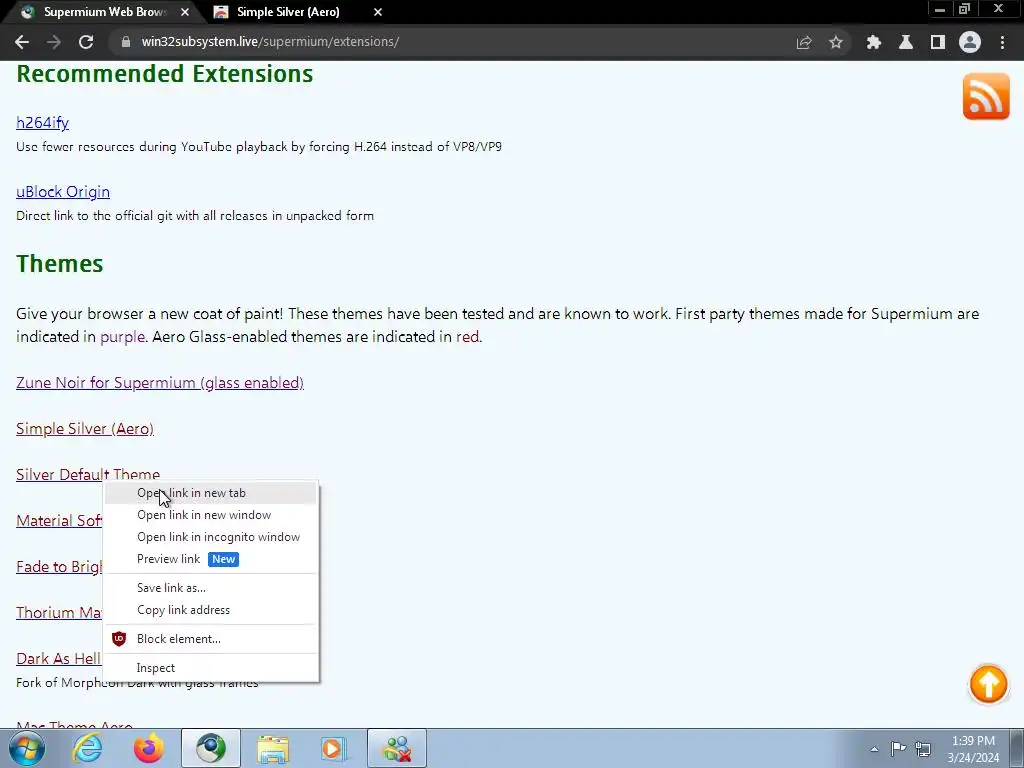View site security lock info

point(125,42)
